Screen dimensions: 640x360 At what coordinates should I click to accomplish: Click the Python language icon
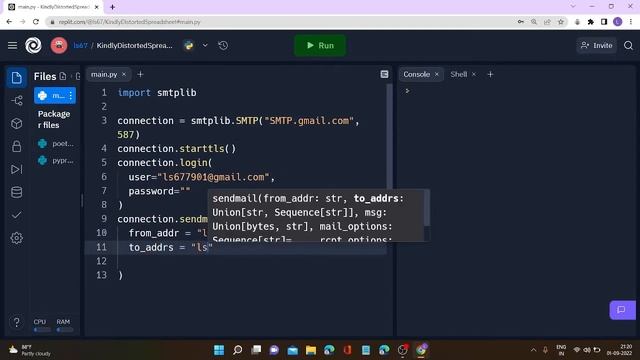[189, 45]
